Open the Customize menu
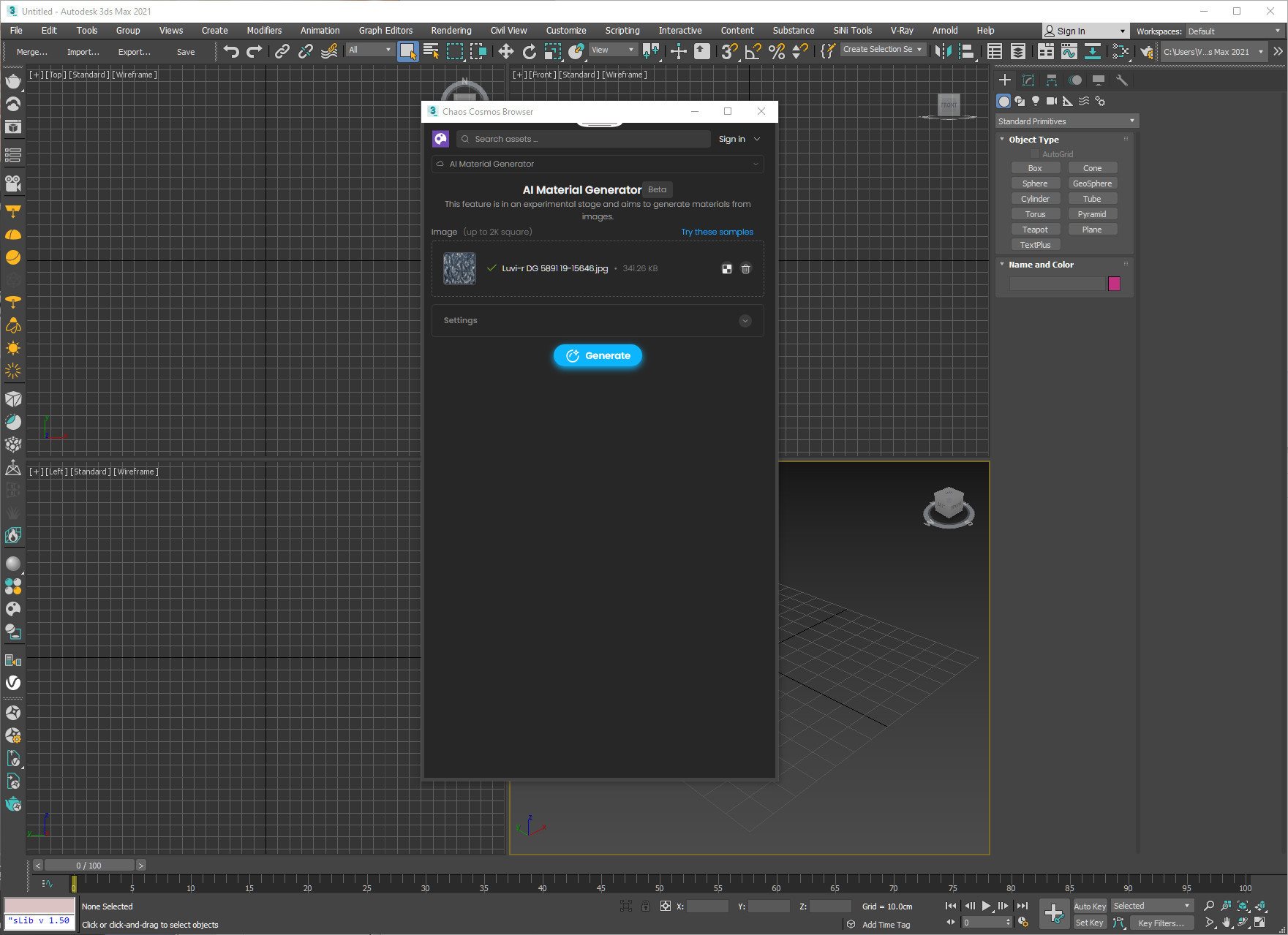Screen dimensions: 1288x935 pos(566,31)
